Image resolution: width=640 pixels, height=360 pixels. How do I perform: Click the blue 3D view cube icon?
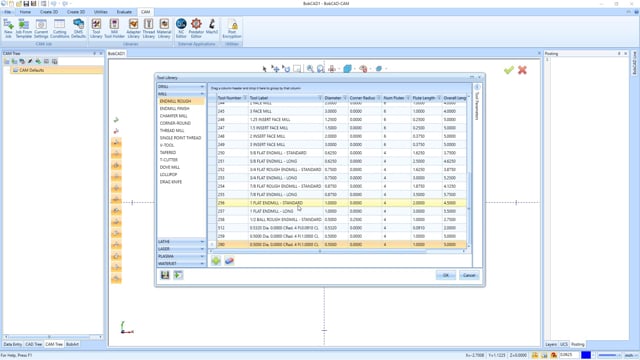347,69
